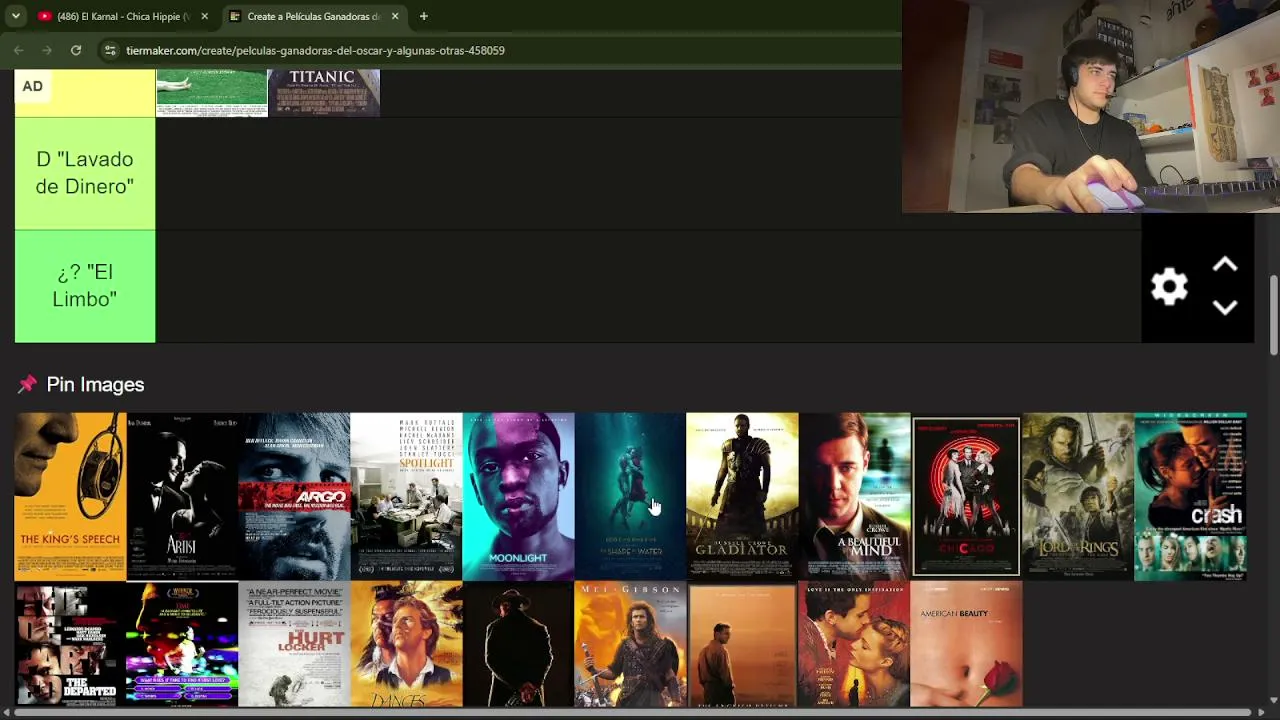This screenshot has height=720, width=1280.
Task: Select the Titanic poster in AD tier
Action: pos(324,93)
